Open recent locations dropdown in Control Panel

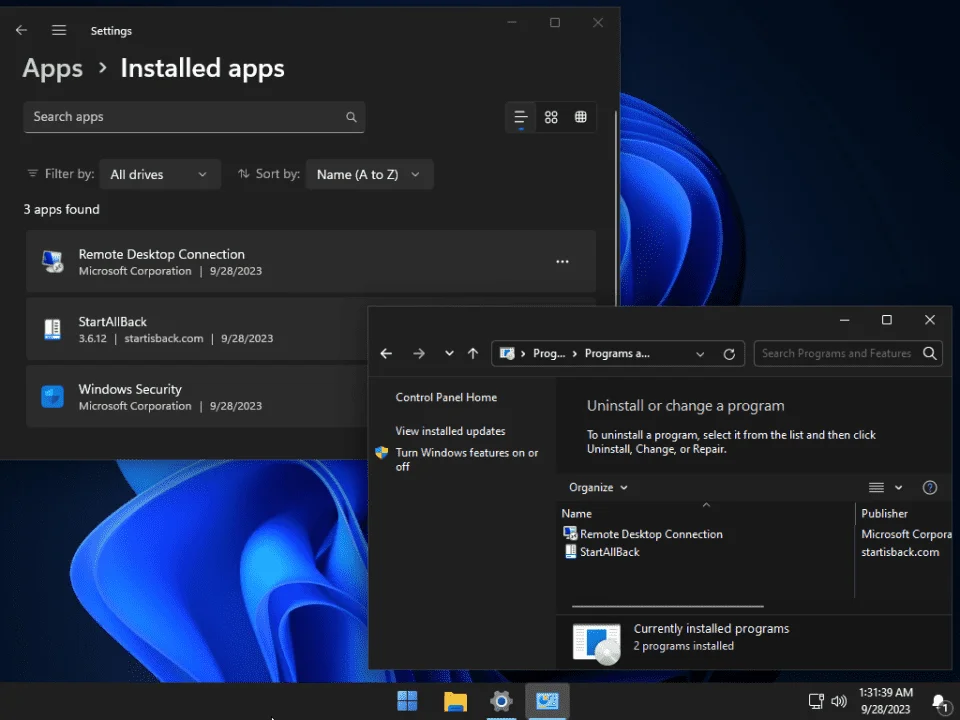point(449,353)
